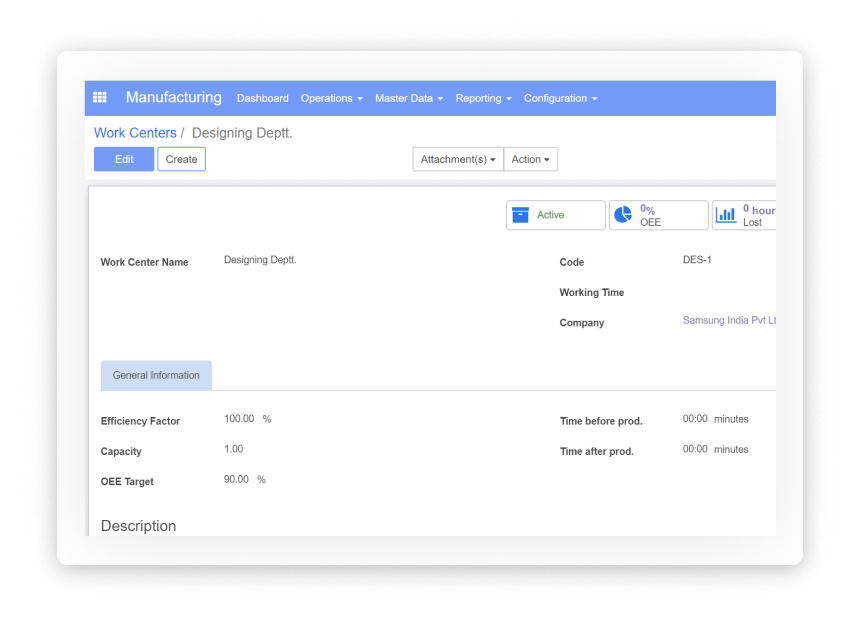The width and height of the screenshot is (856, 620).
Task: Open the Action dropdown
Action: pyautogui.click(x=531, y=159)
